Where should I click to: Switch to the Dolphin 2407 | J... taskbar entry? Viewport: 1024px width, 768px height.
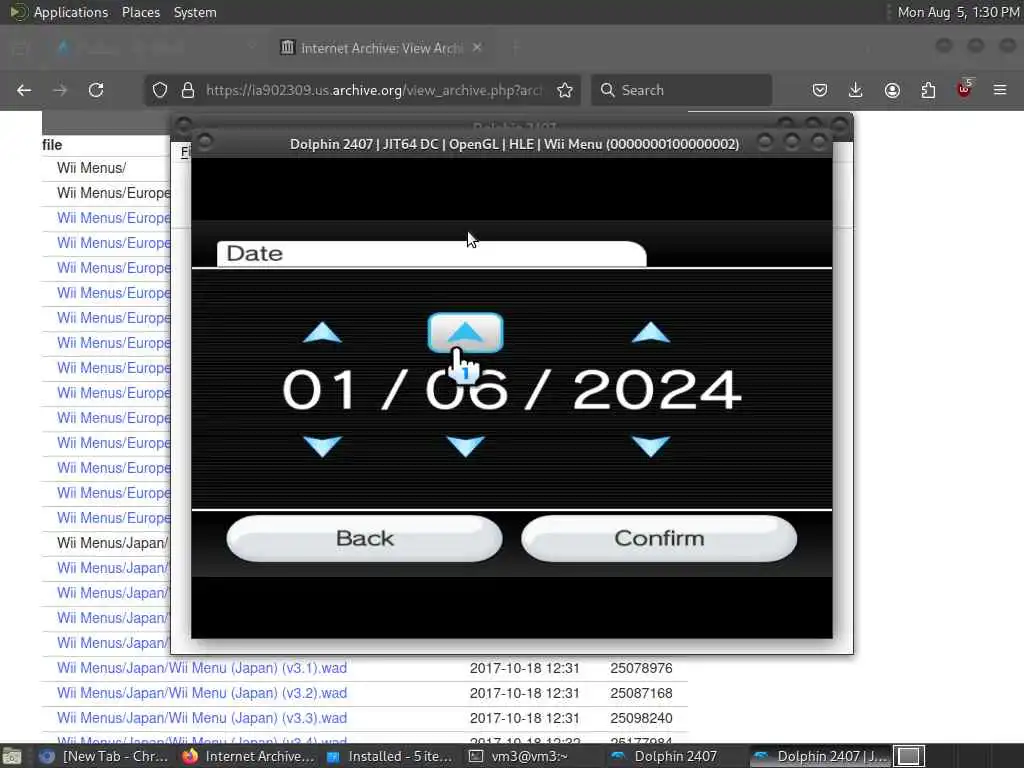[x=820, y=756]
